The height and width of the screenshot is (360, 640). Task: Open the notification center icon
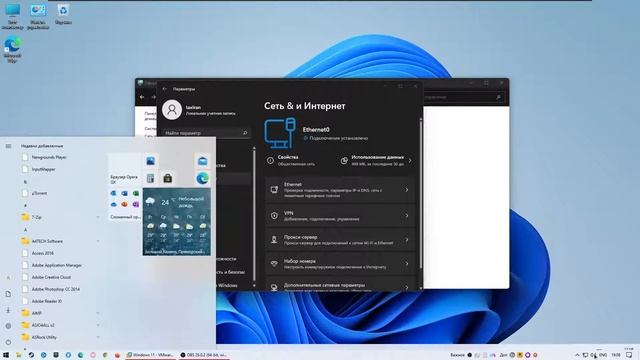[629, 355]
